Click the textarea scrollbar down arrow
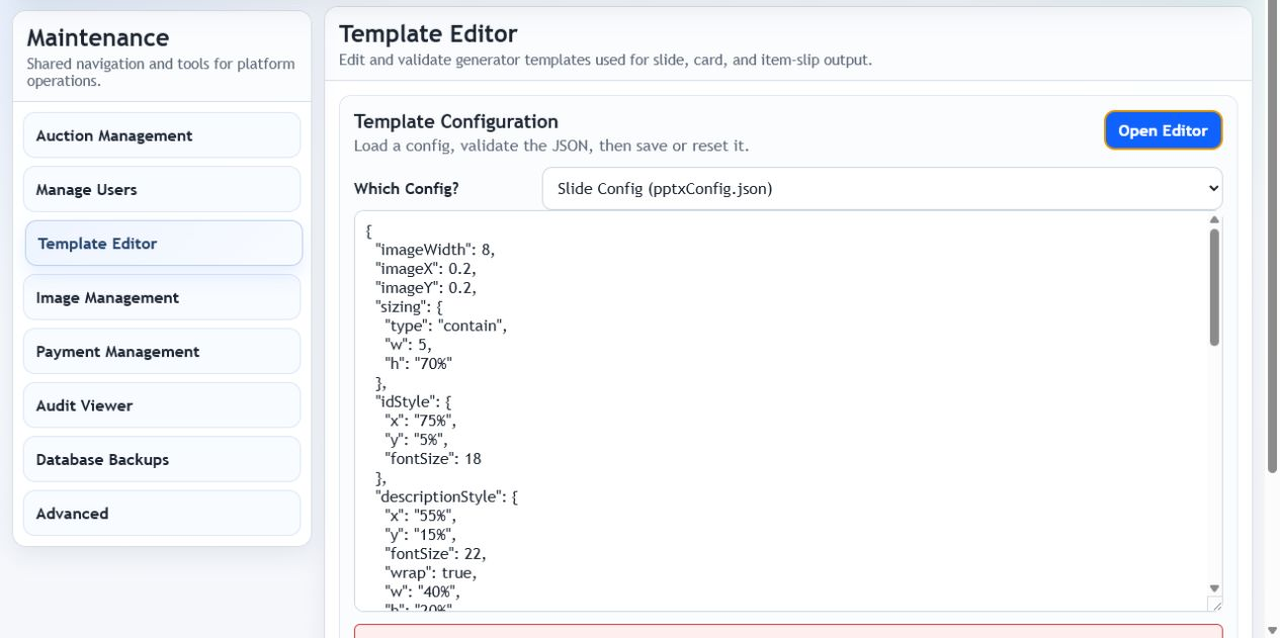1280x639 pixels. 1214,589
